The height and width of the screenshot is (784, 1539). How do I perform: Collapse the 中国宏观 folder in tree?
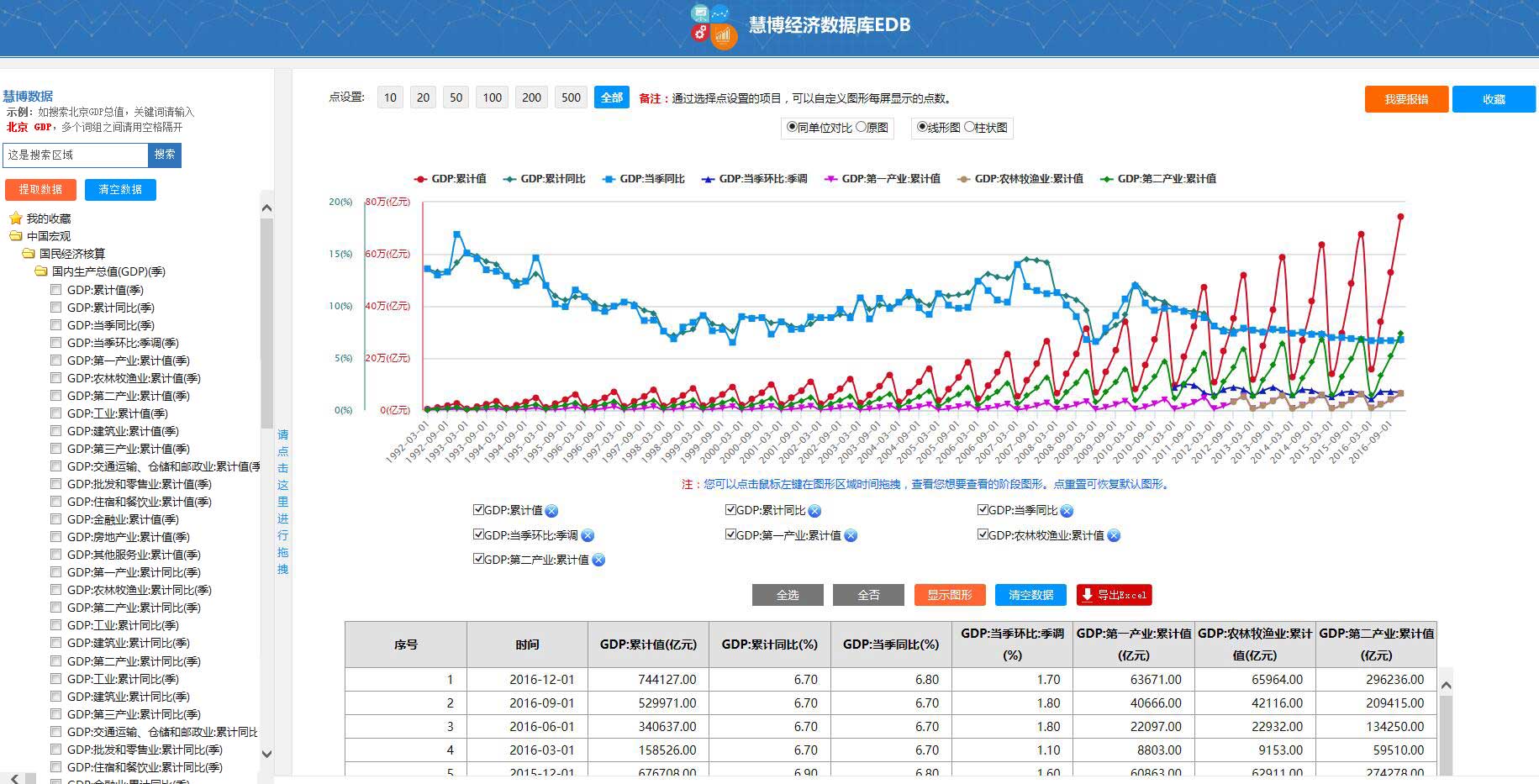(16, 236)
